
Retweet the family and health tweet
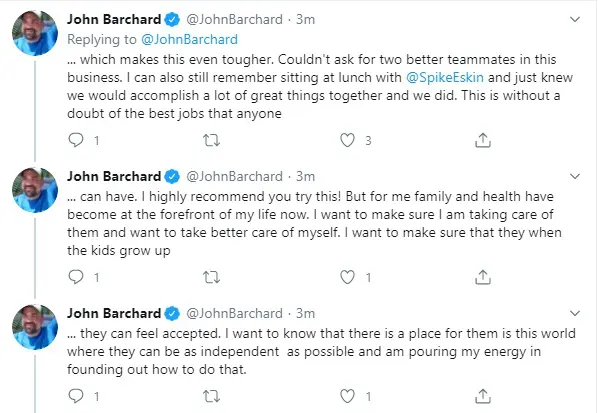tap(211, 277)
